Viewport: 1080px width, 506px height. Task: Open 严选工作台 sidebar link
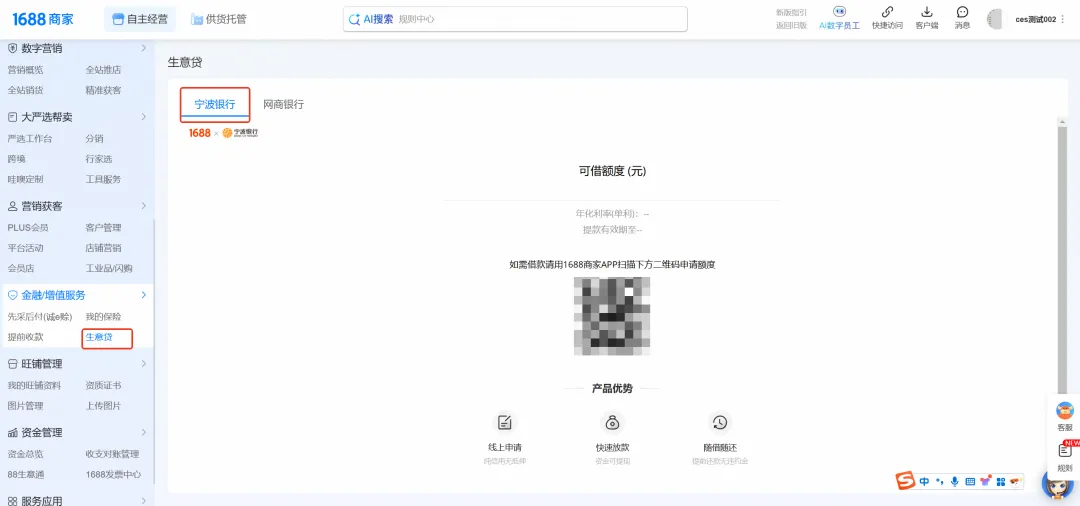(x=30, y=138)
